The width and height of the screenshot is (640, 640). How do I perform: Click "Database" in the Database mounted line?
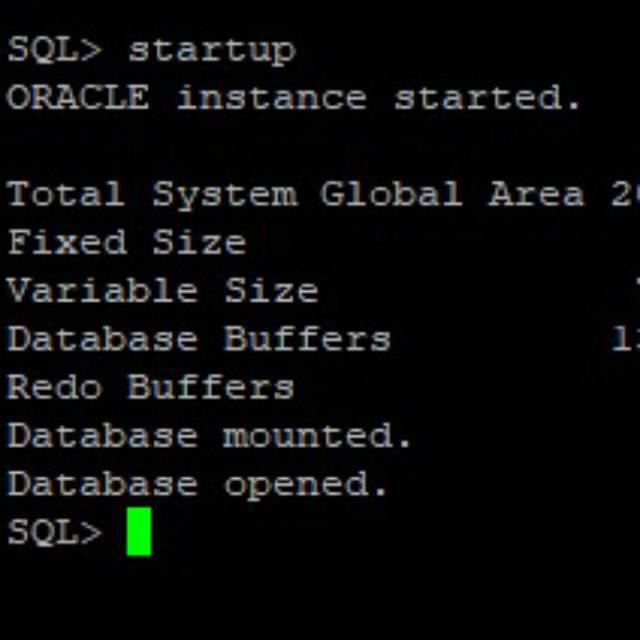(x=102, y=435)
